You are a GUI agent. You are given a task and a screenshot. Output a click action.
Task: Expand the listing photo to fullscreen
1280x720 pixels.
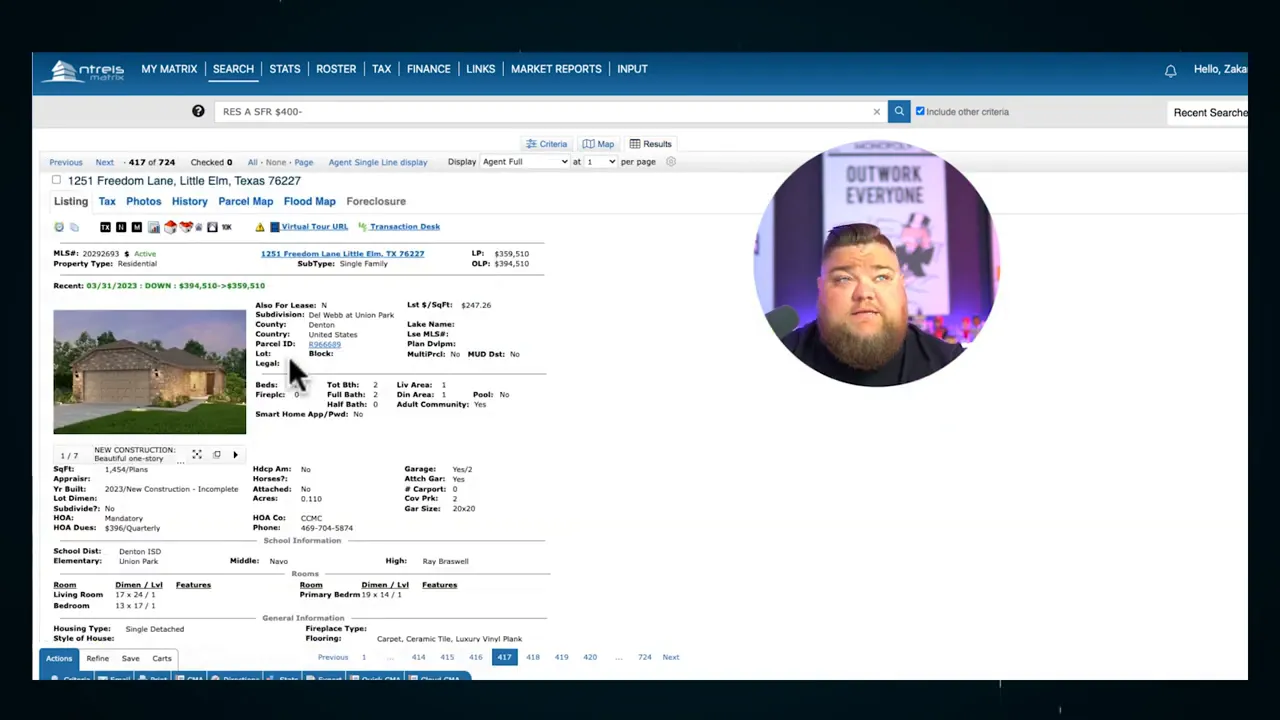[197, 455]
